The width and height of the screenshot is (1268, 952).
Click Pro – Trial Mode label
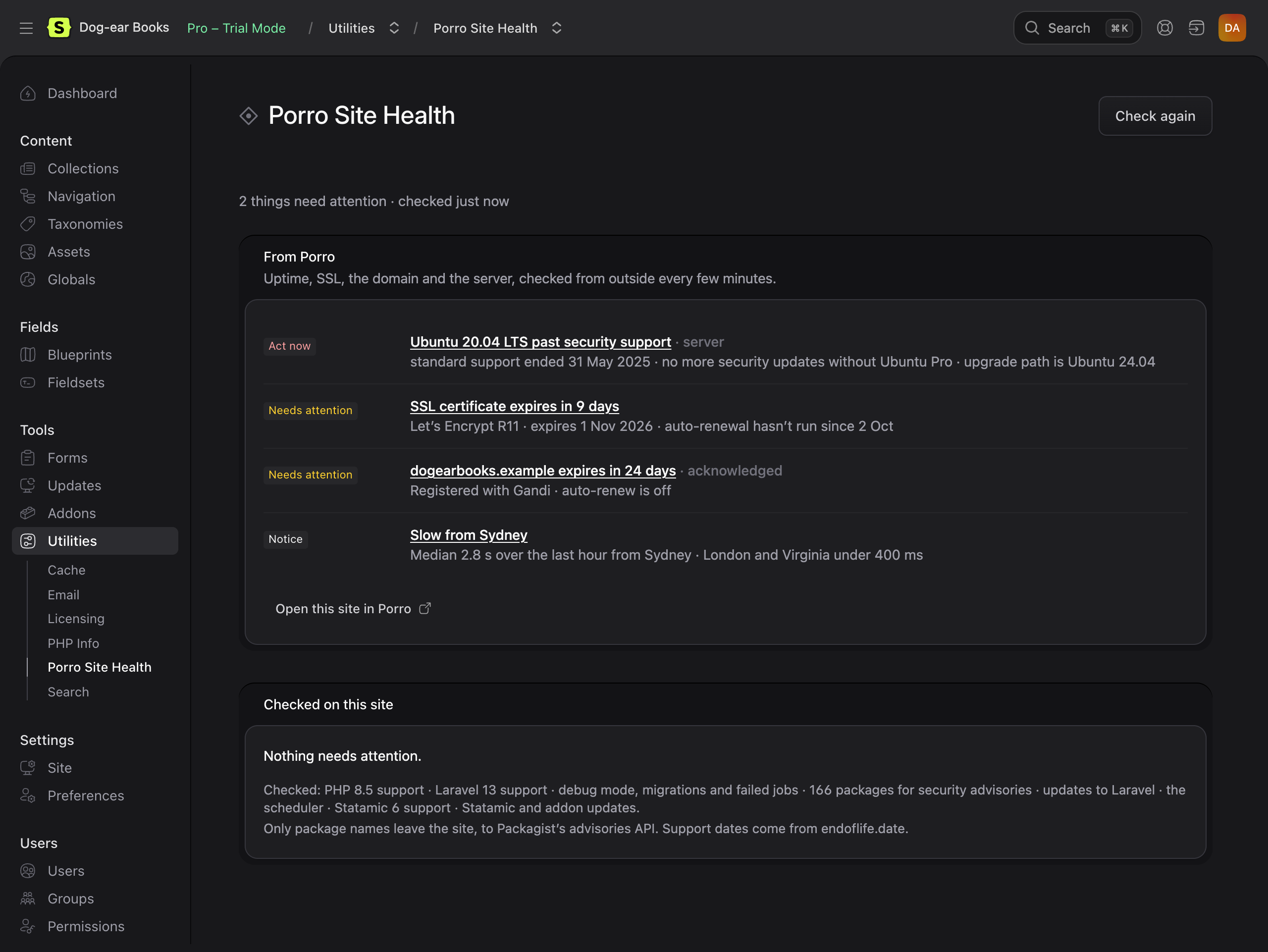(x=237, y=28)
